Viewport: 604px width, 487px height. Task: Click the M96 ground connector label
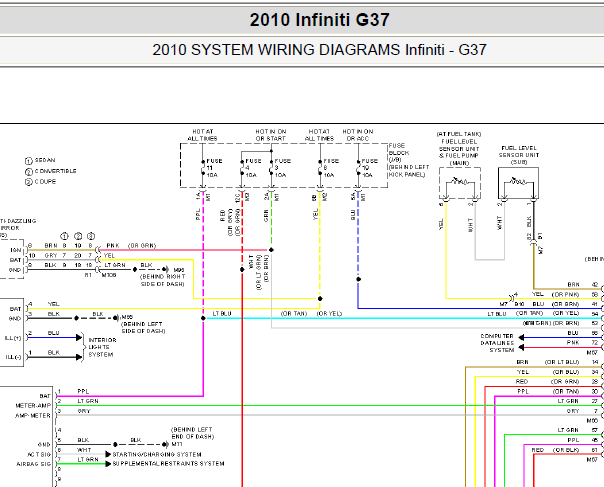coord(179,270)
